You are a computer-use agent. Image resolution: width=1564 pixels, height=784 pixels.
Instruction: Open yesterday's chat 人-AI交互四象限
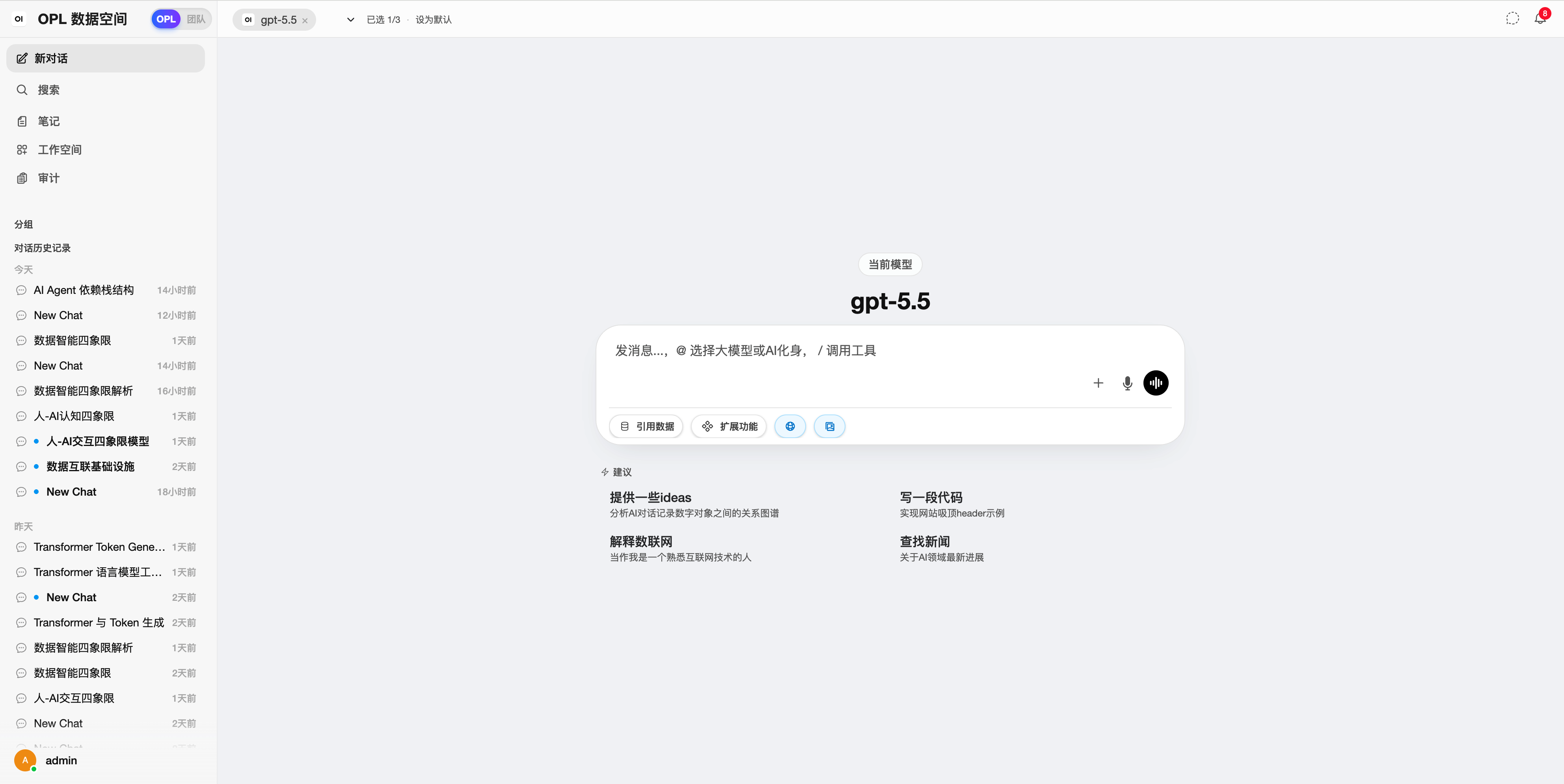coord(106,699)
